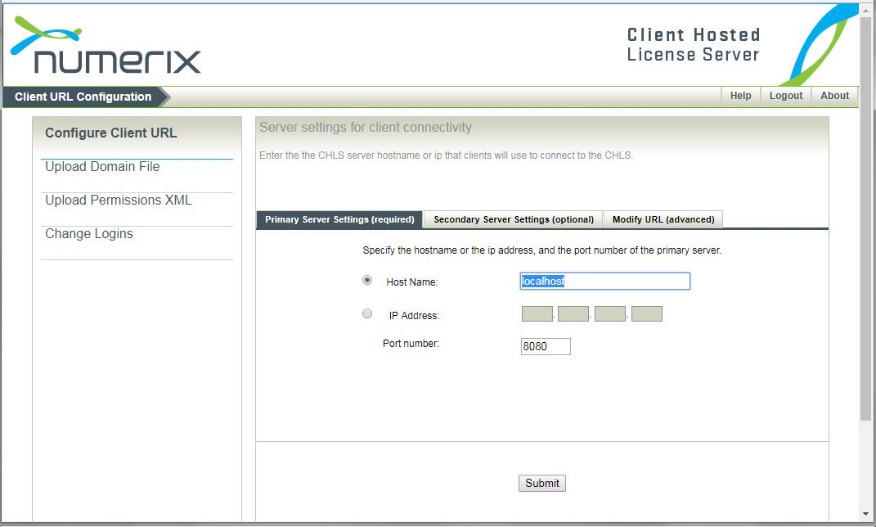
Task: Click the 'Specify the hostname or the ip address' instruction
Action: pos(542,250)
